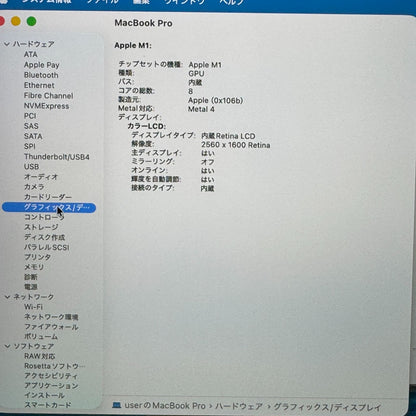This screenshot has height=416, width=416.
Task: Select プリンタ in the sidebar
Action: 37,257
